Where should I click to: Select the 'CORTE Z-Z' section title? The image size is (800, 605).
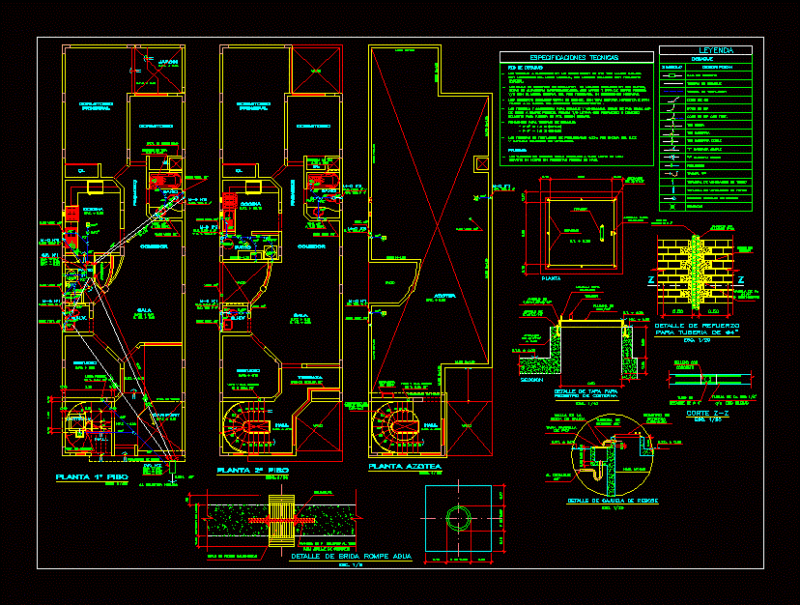point(707,413)
